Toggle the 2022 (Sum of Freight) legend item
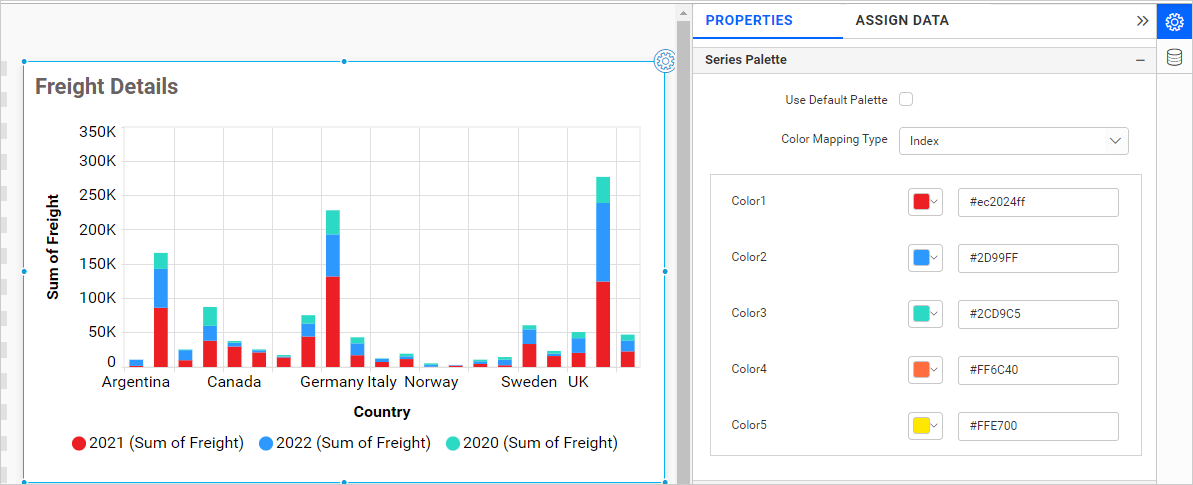 (x=345, y=443)
